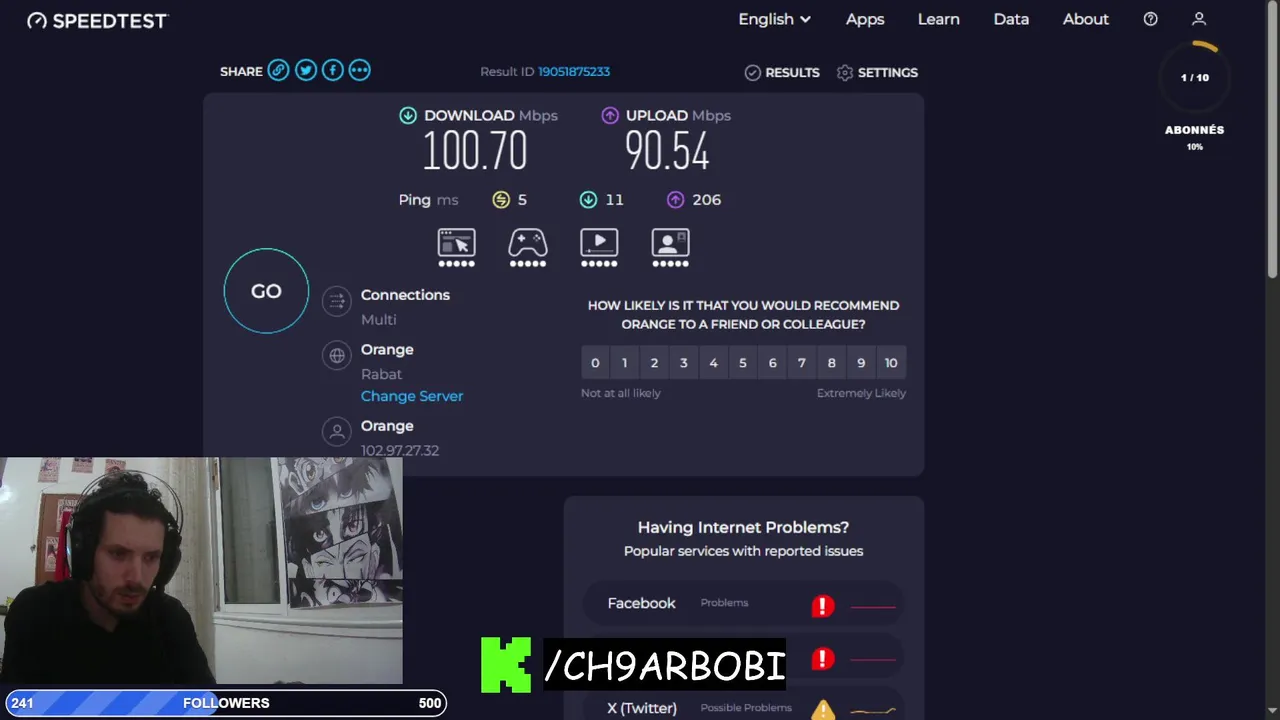Click the idle latency ping icon
Screen dimensions: 1280x720
point(501,200)
